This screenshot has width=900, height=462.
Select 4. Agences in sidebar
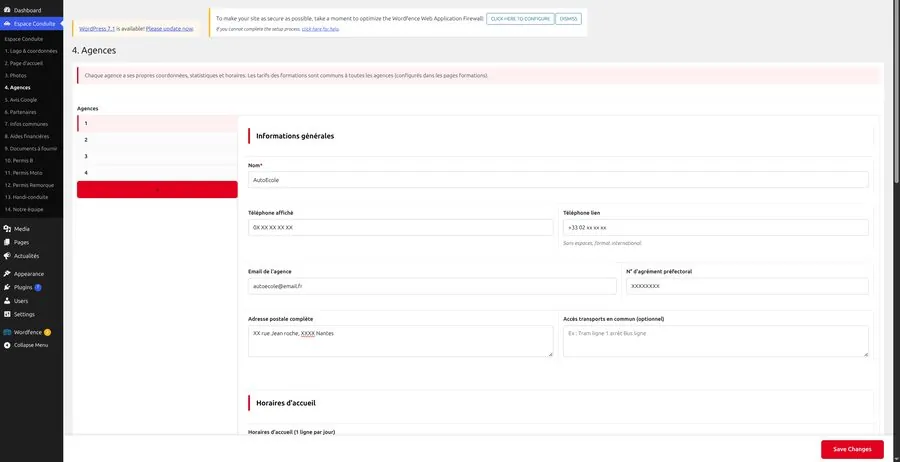pos(18,87)
